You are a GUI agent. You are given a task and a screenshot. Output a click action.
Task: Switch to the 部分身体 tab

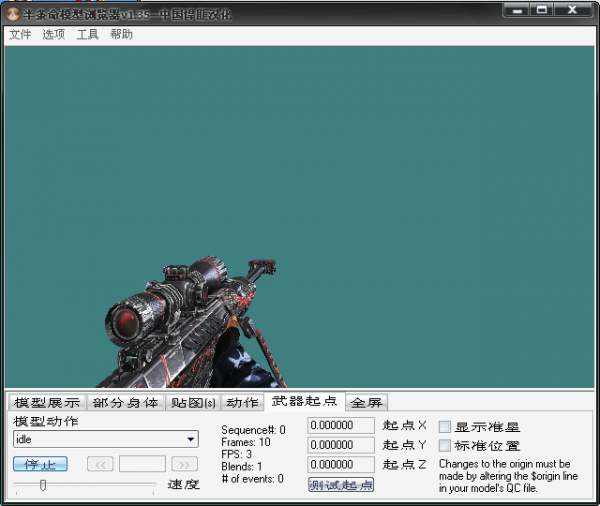click(126, 403)
